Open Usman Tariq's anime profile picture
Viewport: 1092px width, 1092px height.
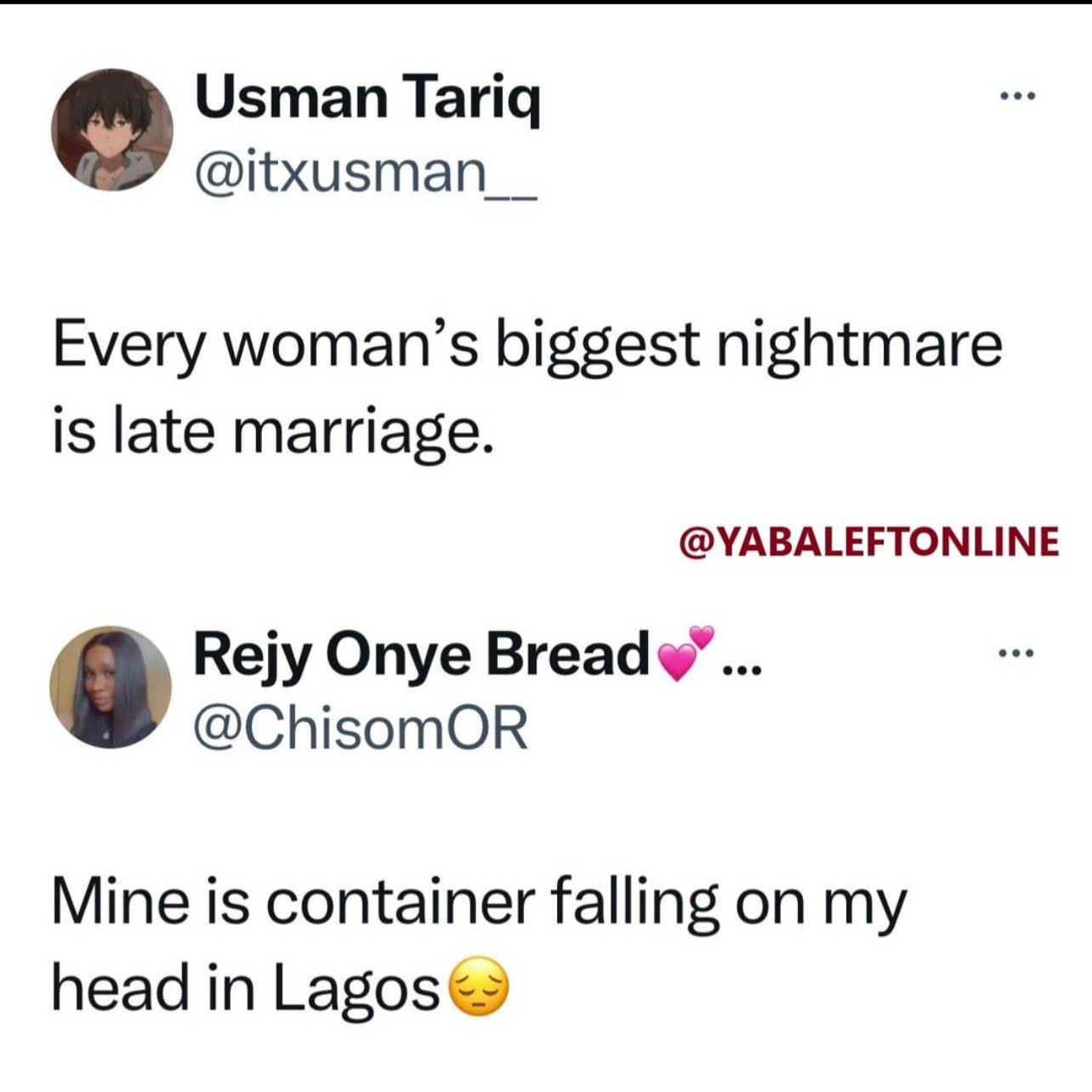click(x=112, y=129)
